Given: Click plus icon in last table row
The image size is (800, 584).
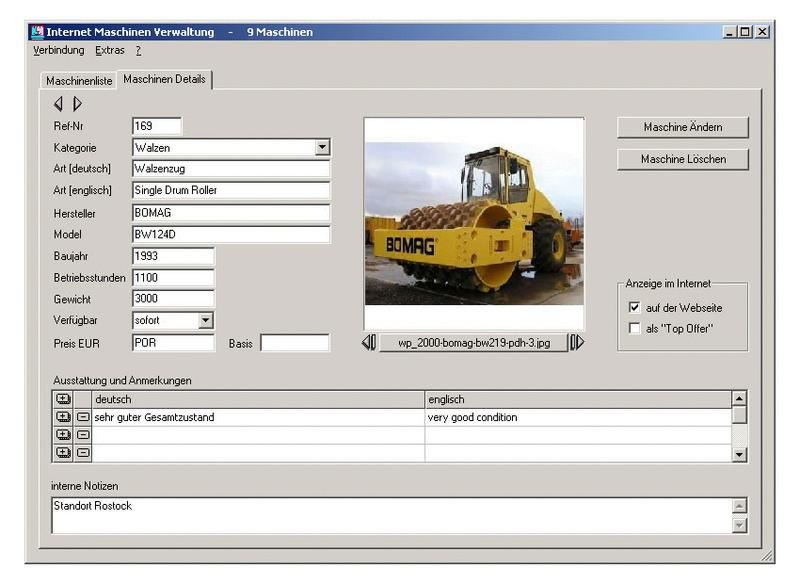Looking at the screenshot, I should (x=63, y=453).
